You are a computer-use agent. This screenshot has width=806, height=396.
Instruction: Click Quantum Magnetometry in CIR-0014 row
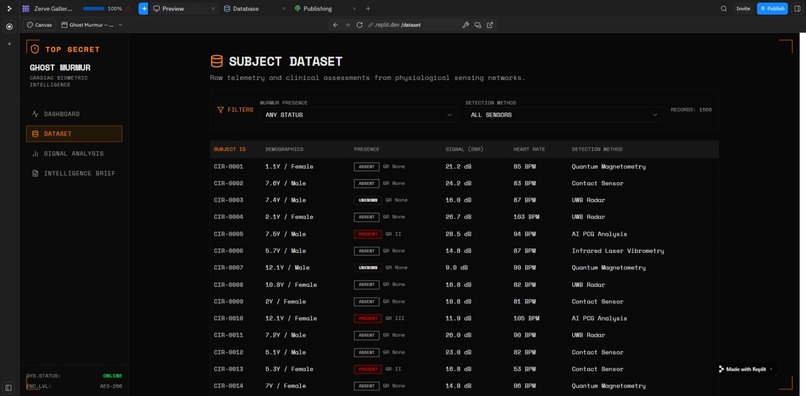[609, 386]
